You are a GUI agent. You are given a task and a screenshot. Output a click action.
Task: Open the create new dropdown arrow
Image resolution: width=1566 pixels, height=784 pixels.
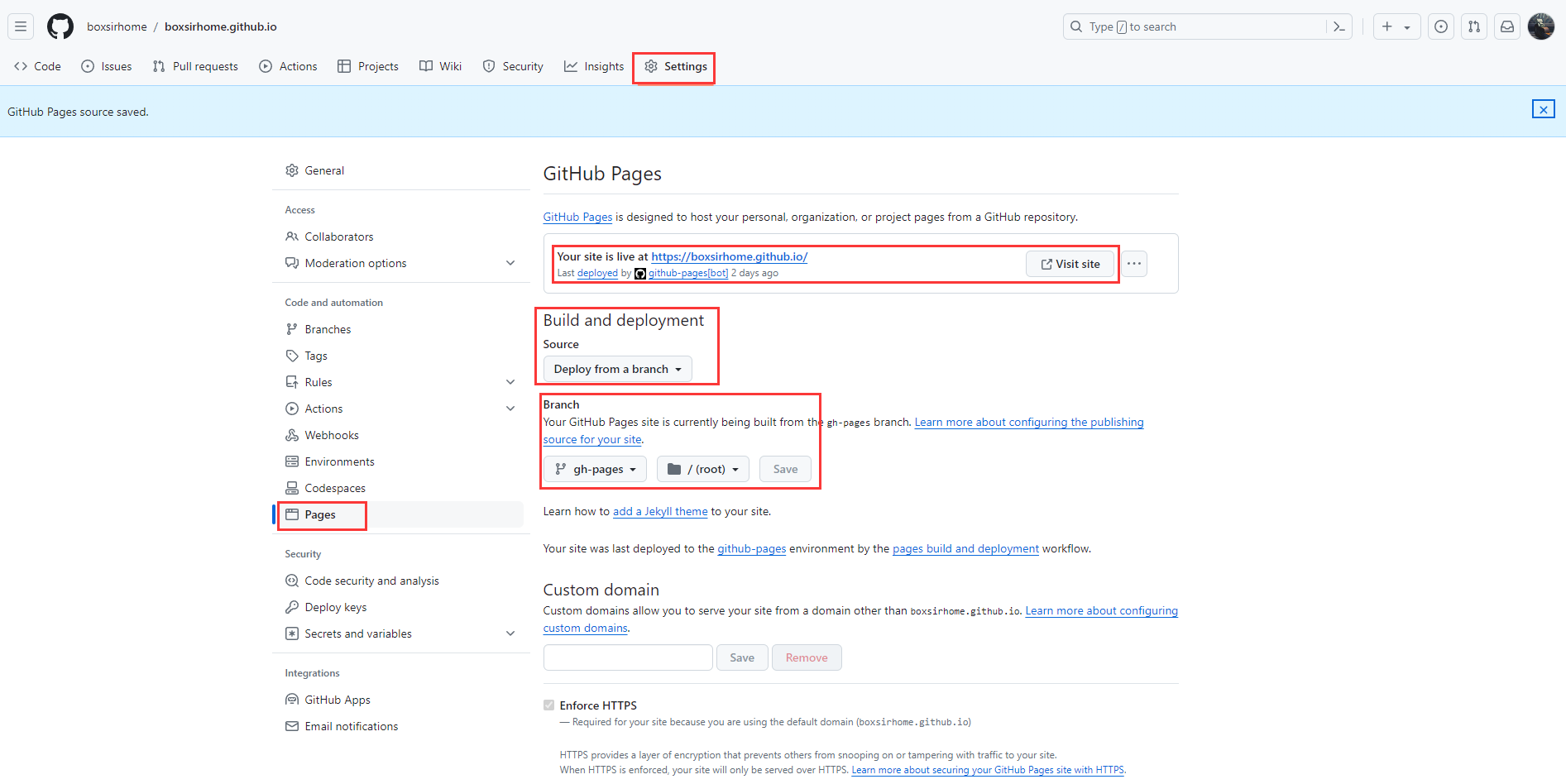coord(1407,27)
